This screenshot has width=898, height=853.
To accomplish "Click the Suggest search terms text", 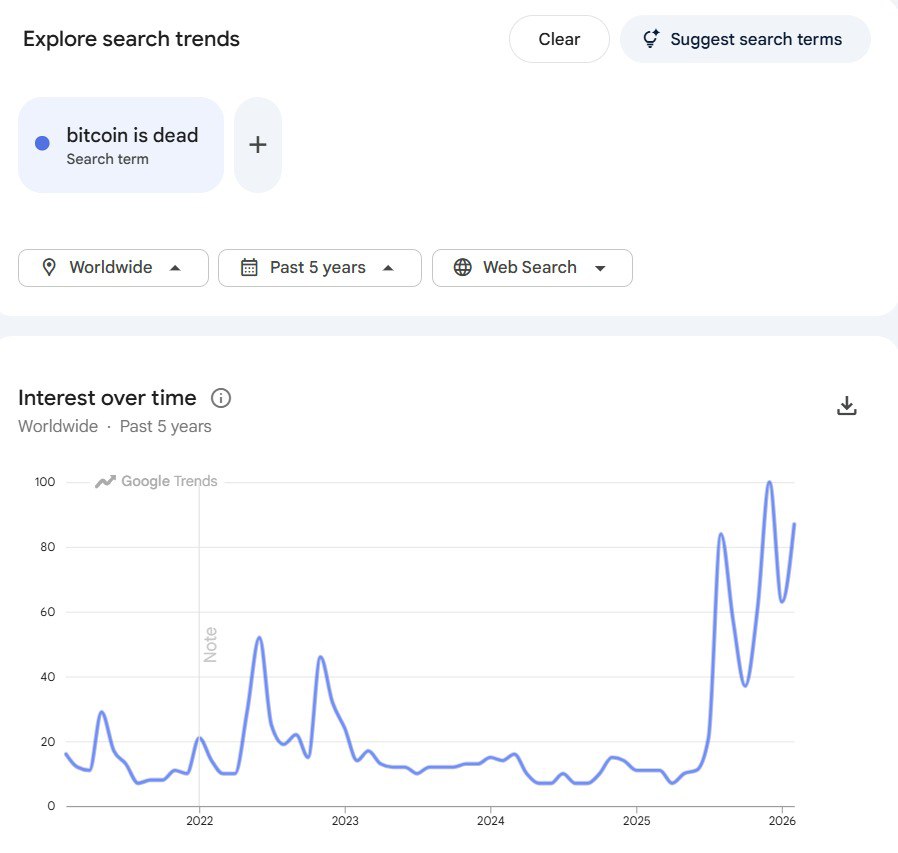I will tap(756, 40).
